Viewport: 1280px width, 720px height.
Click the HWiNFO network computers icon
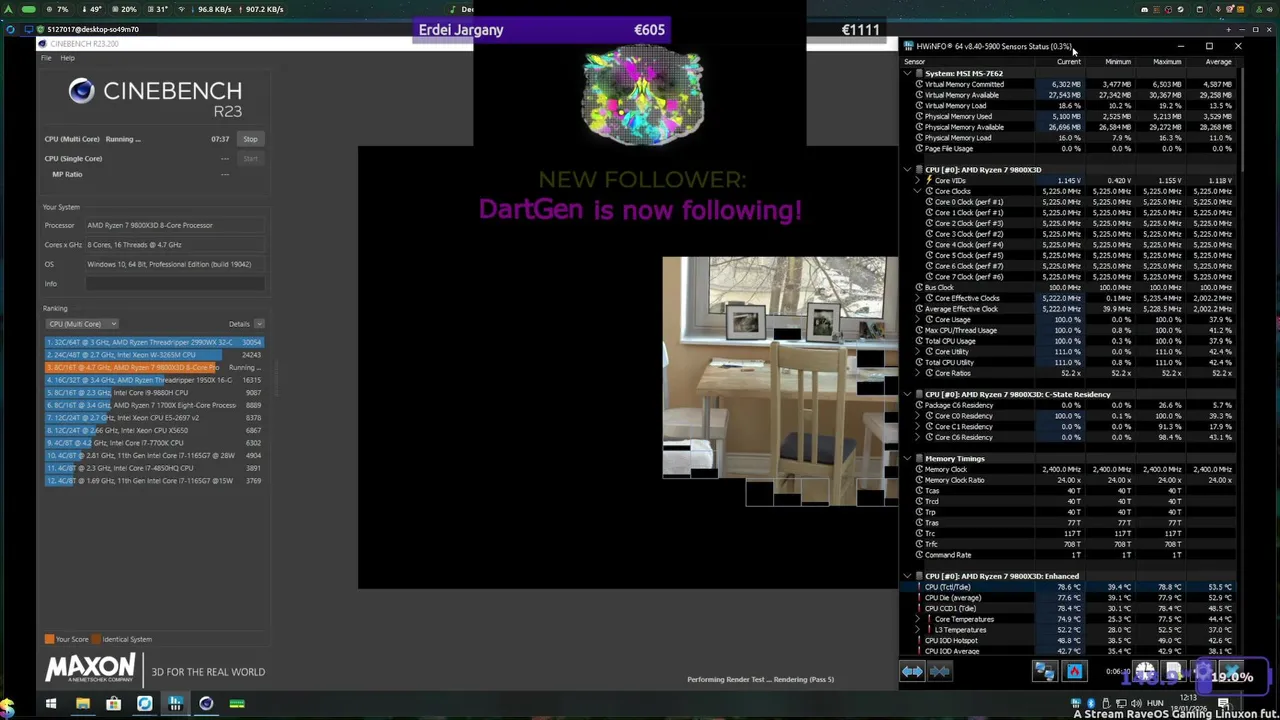click(1044, 672)
